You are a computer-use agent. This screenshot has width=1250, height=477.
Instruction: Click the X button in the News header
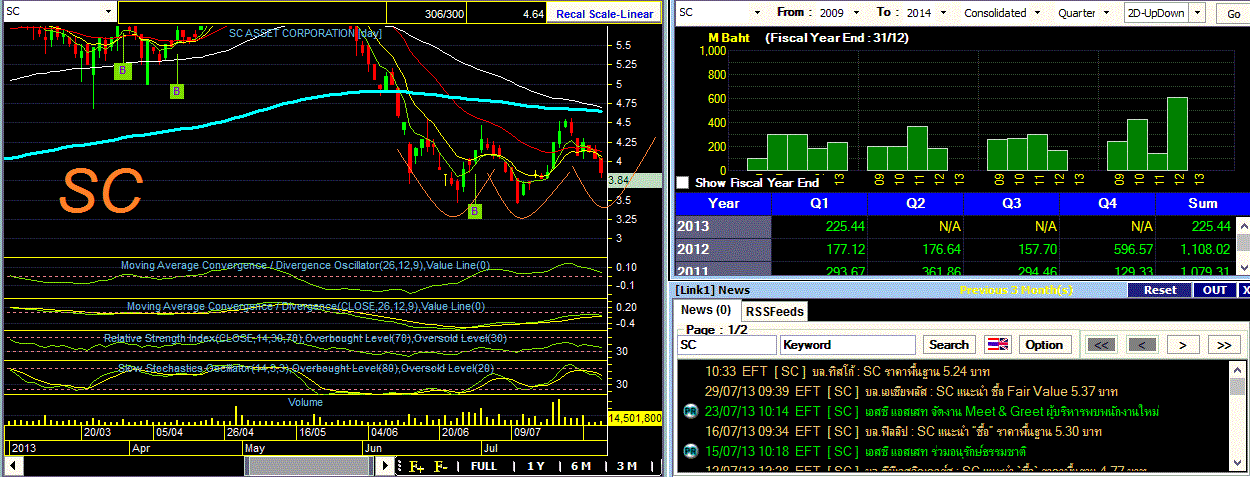tap(1244, 290)
